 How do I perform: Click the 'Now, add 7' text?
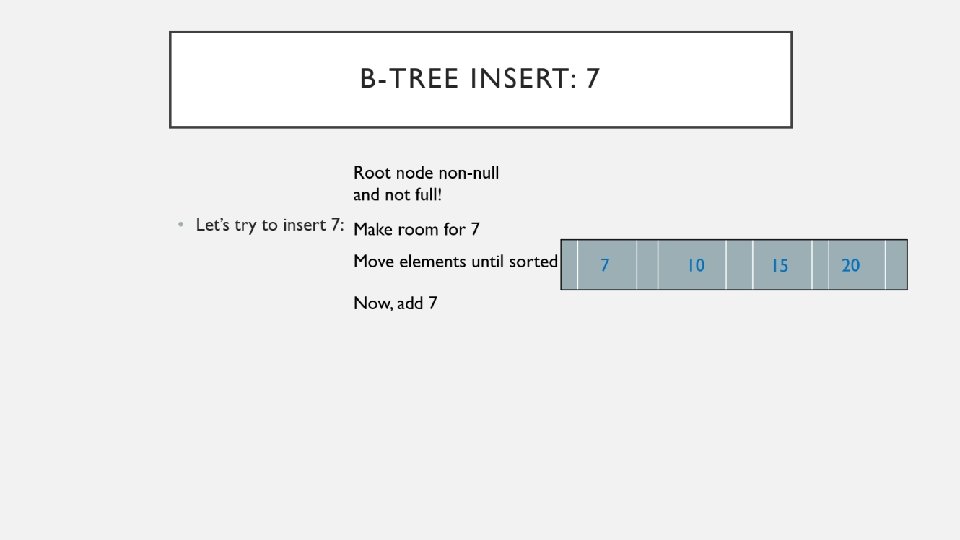(395, 303)
